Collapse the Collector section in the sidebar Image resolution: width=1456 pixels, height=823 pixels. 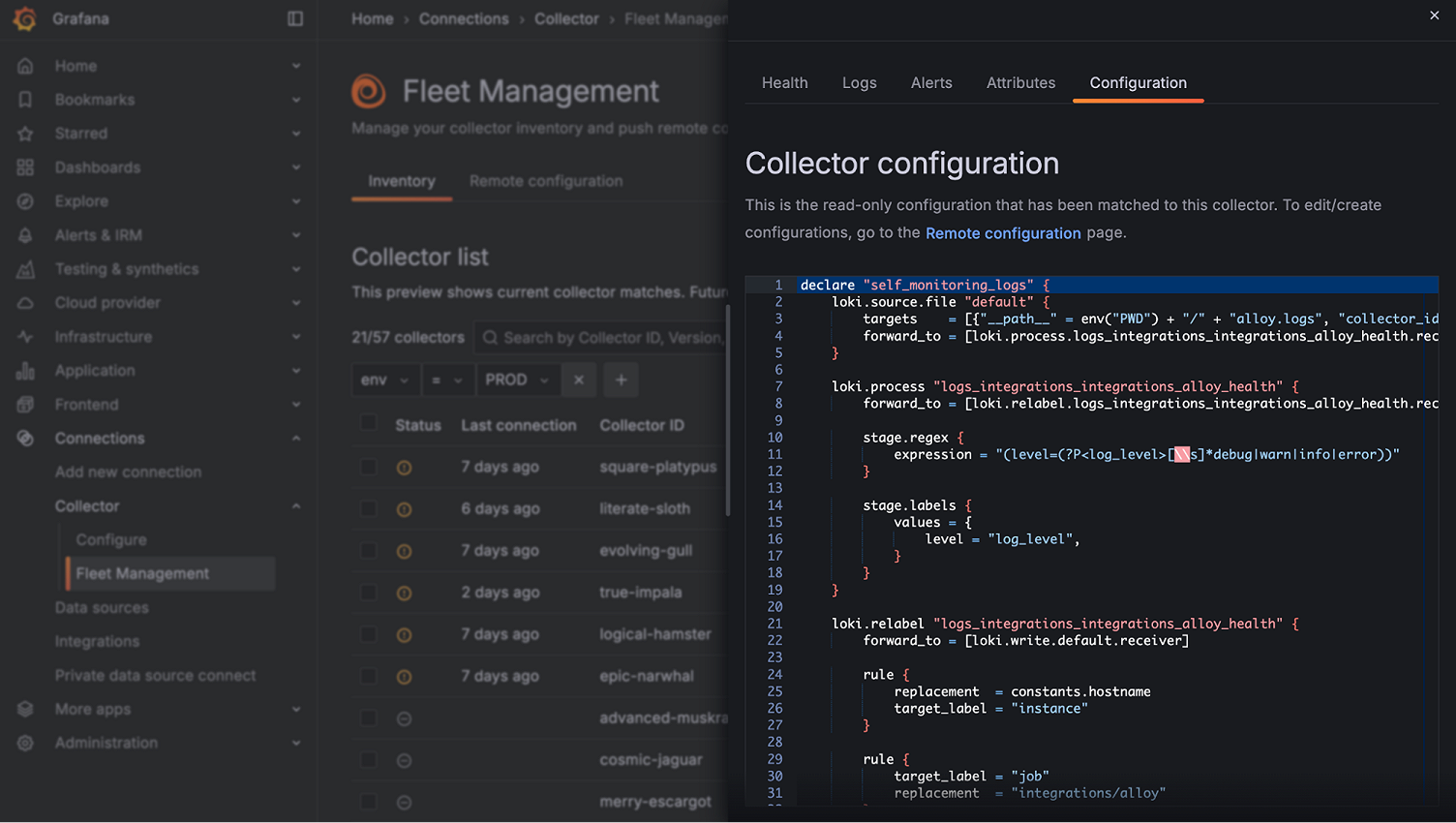click(x=296, y=505)
